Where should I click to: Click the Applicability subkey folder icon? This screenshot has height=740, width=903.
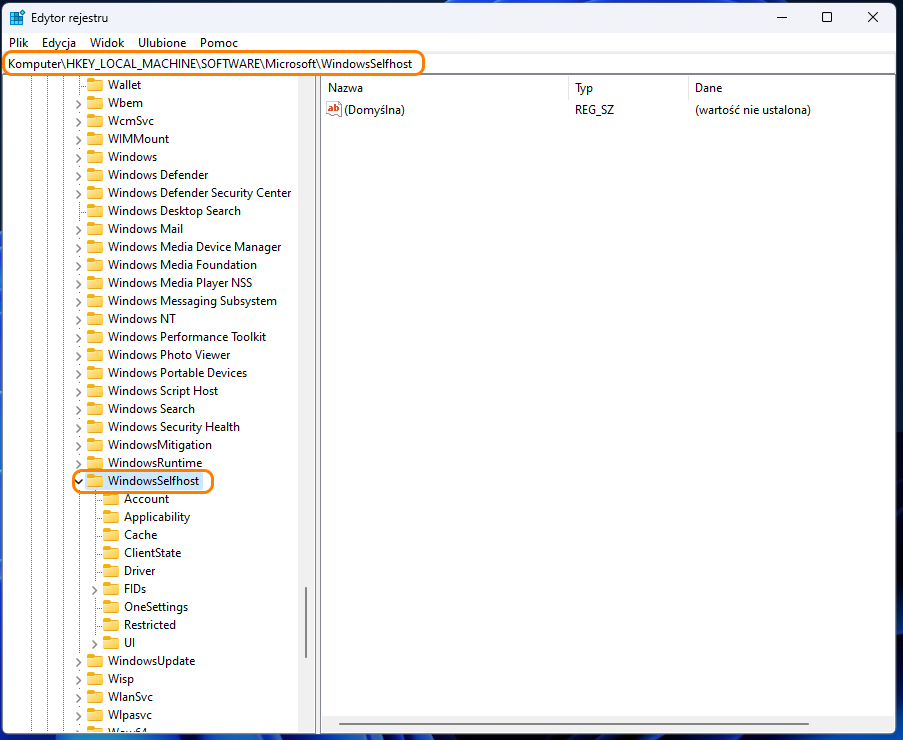click(111, 517)
